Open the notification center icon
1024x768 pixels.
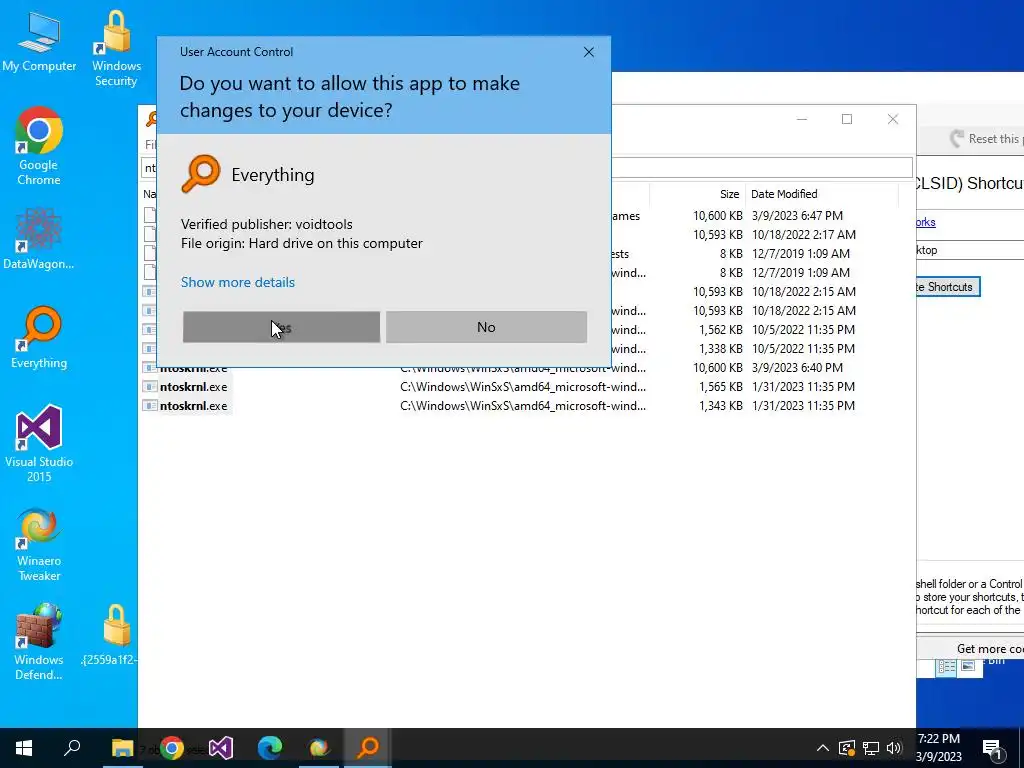click(992, 748)
